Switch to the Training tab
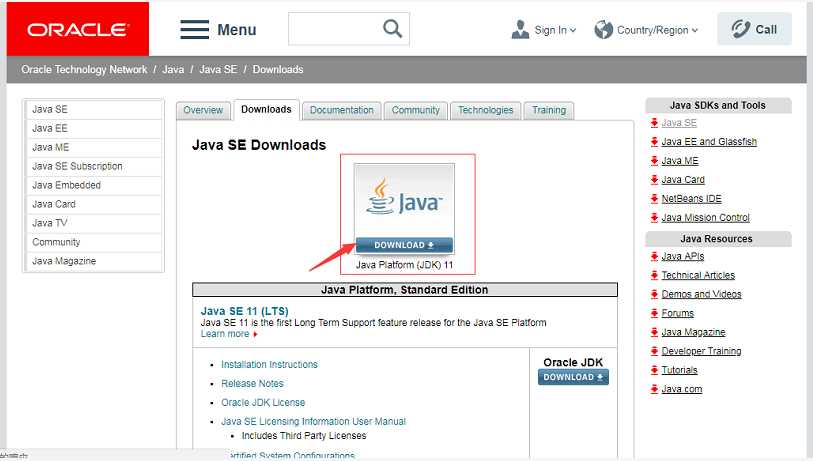This screenshot has height=461, width=813. (549, 110)
